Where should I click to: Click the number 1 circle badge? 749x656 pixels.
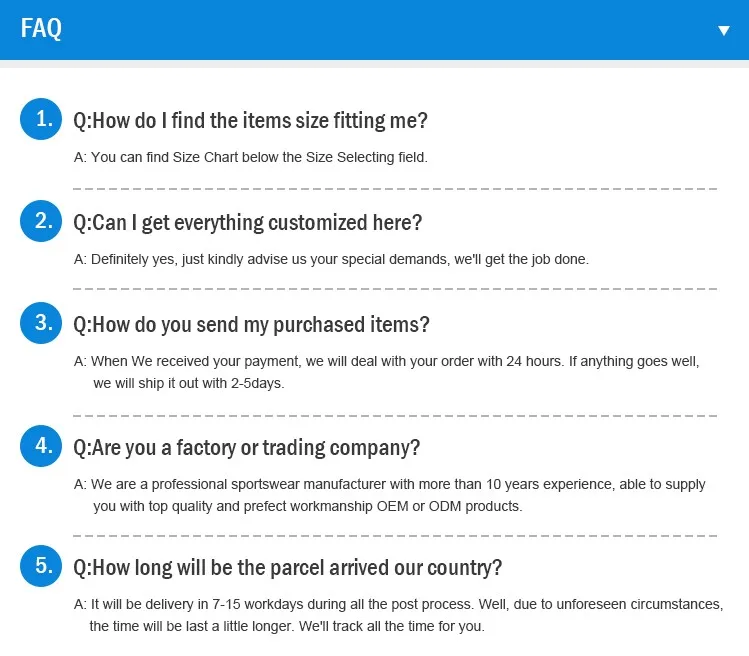(42, 120)
